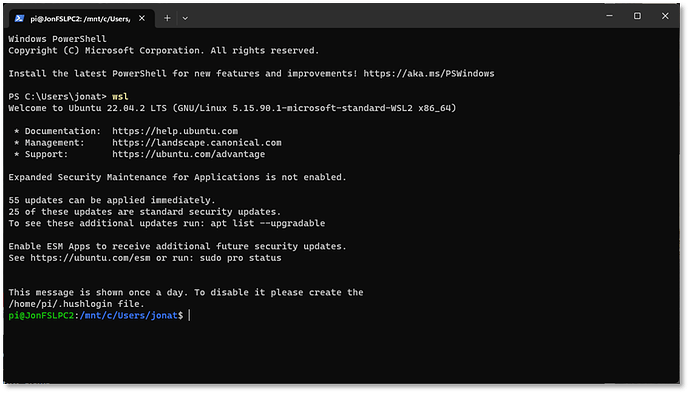Click the 'Welcome to Ubuntu 22.04.2 LTS' line
Screen dimensions: 690x394
(x=232, y=108)
